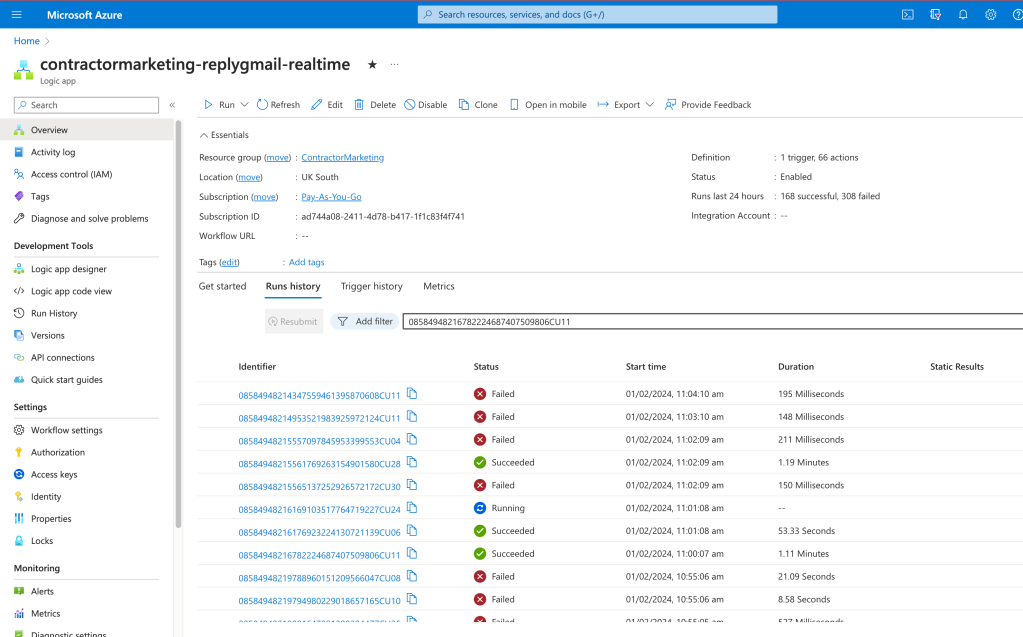Open portal settings gear
Screen dimensions: 1023x637
pyautogui.click(x=990, y=14)
